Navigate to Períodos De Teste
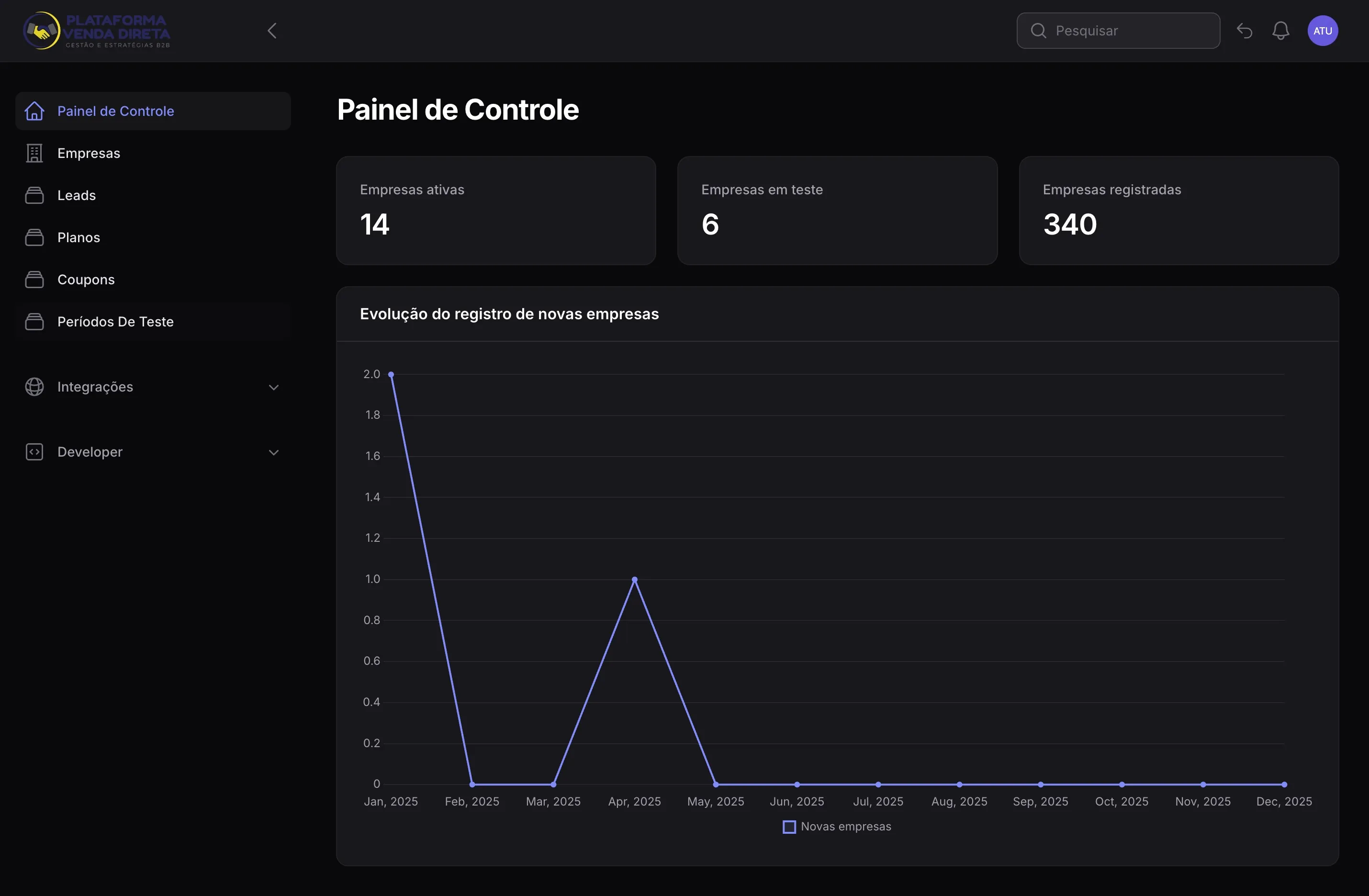Screen dimensions: 1369x896 [153, 322]
